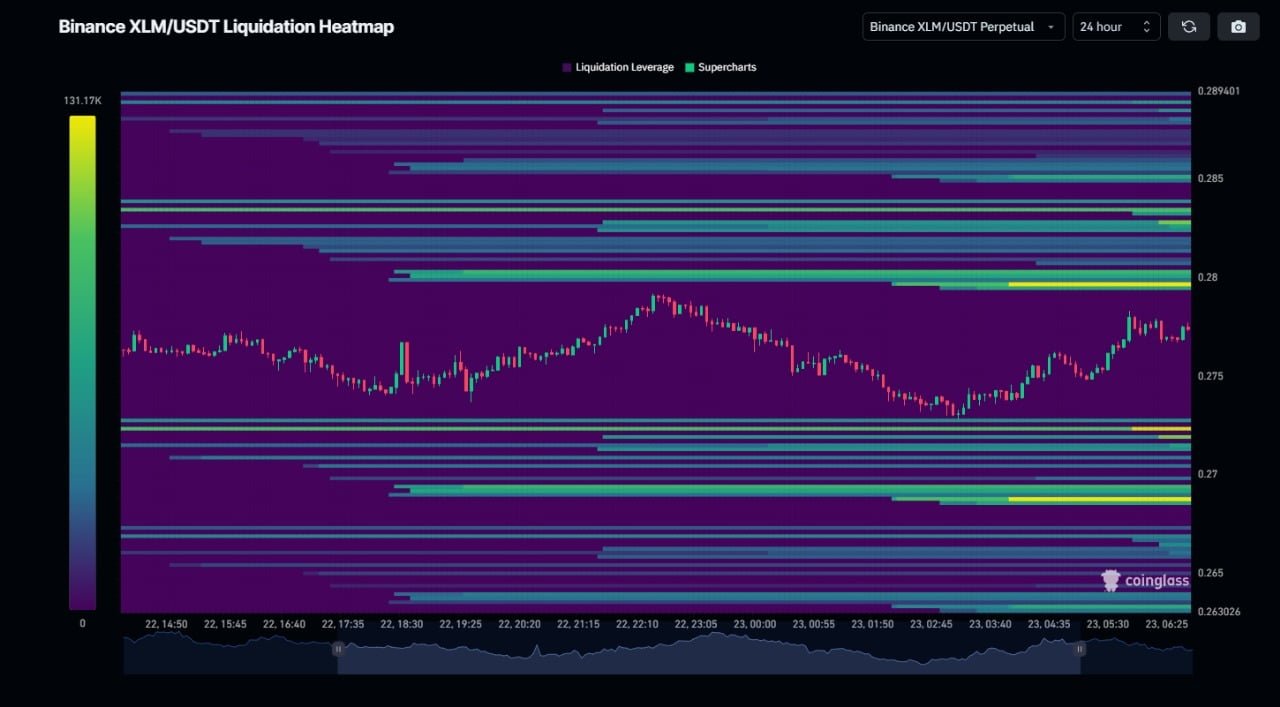1280x707 pixels.
Task: Open the Binance XLM/USDT Perpetual dropdown
Action: [x=963, y=27]
